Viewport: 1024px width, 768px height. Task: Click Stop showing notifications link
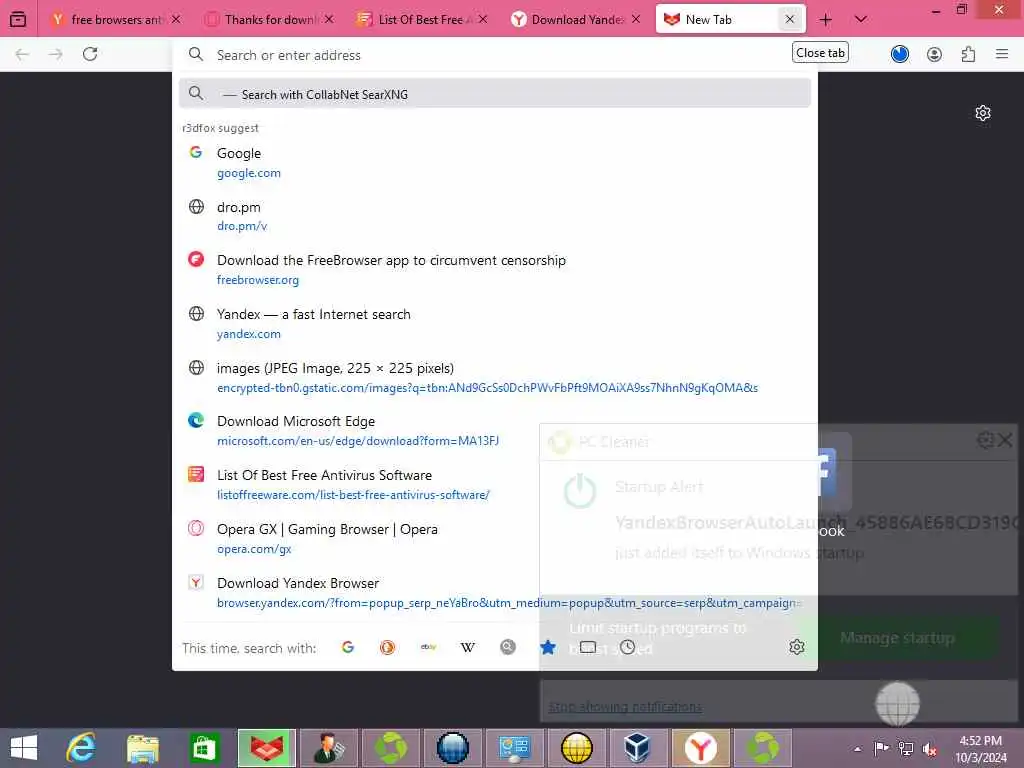click(626, 707)
